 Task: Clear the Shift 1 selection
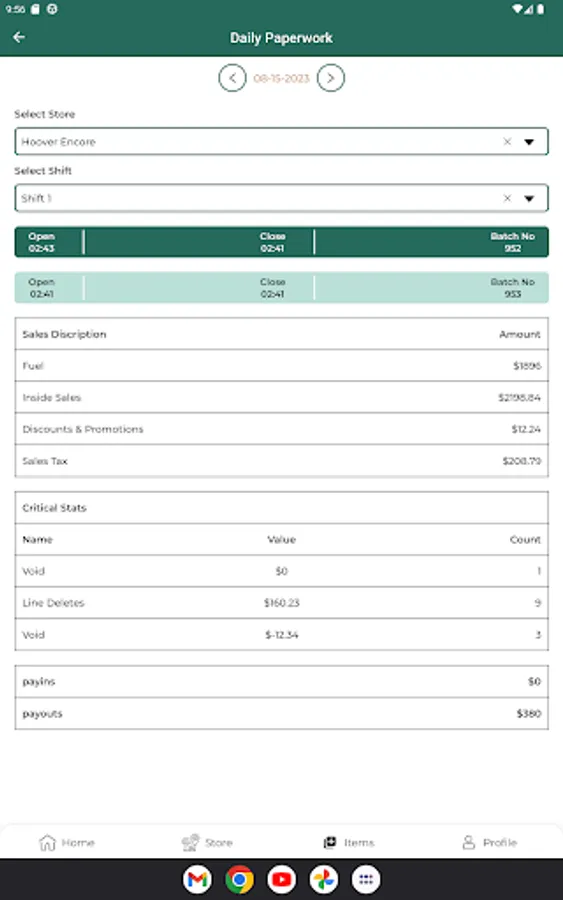coord(507,198)
